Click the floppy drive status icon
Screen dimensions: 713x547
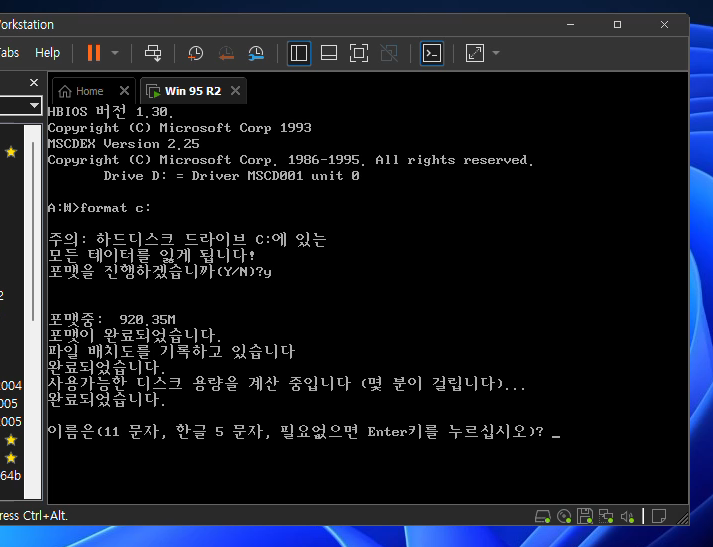585,517
